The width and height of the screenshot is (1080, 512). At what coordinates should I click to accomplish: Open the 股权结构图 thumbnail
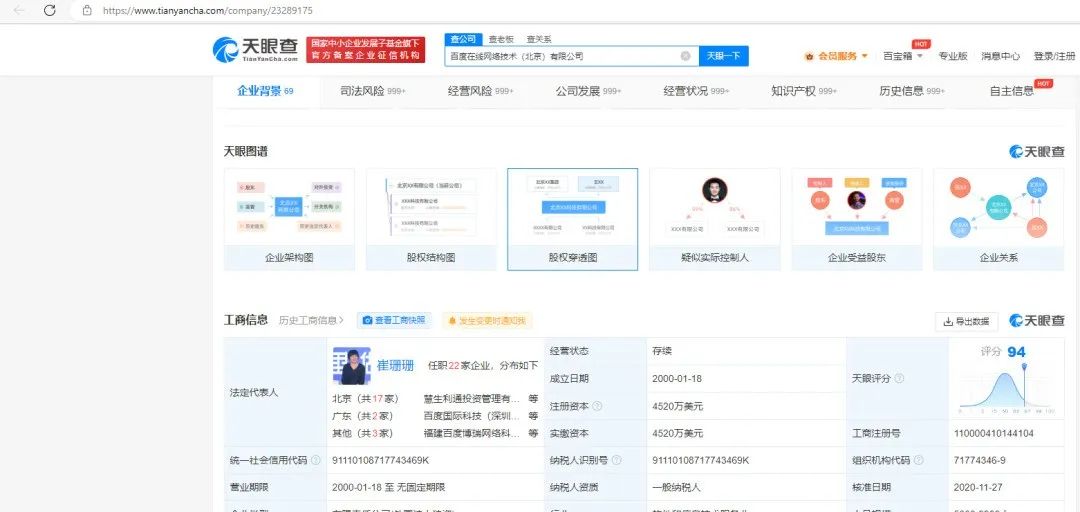pos(431,220)
